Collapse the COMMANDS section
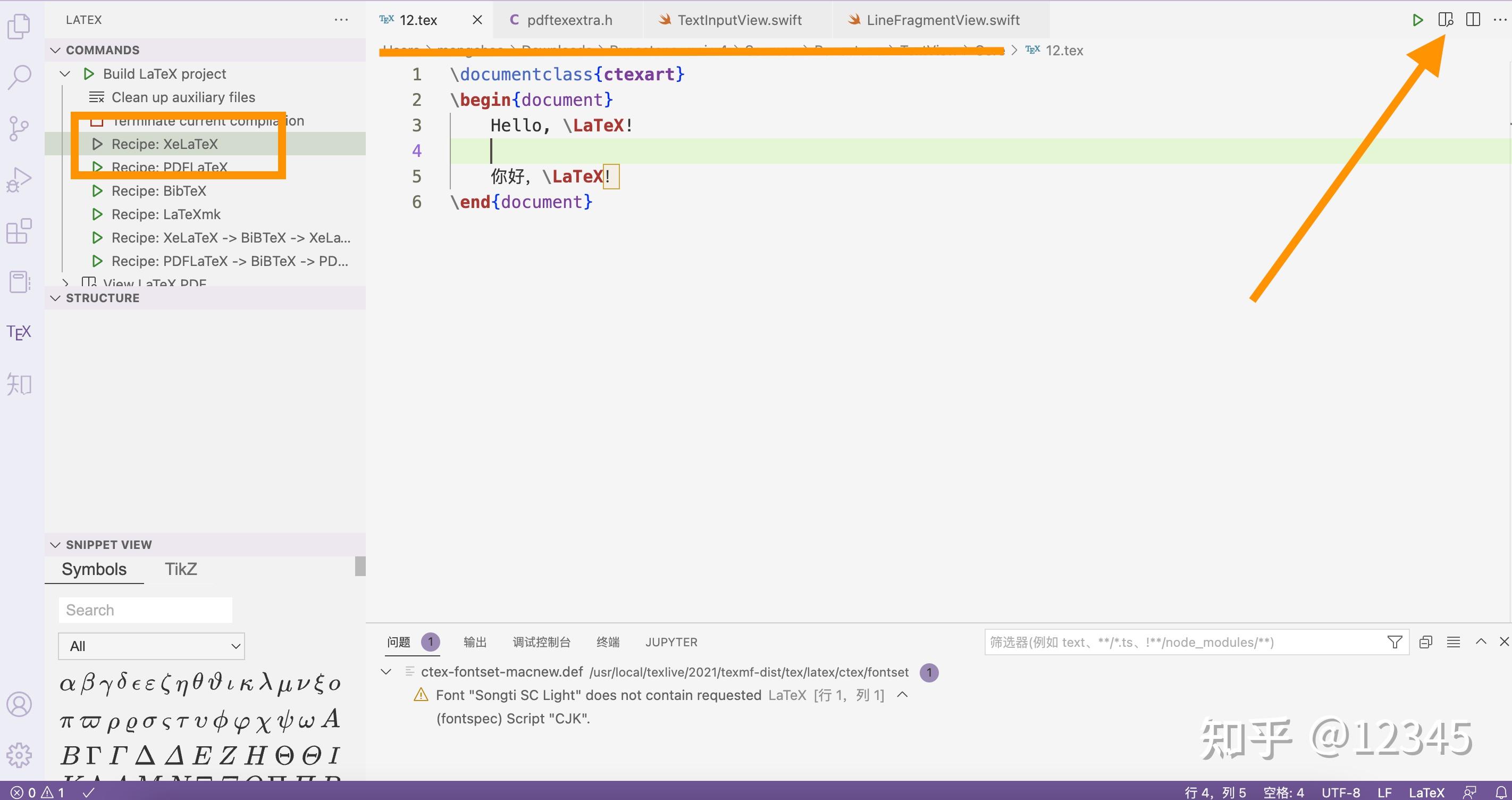1512x800 pixels. [x=55, y=50]
